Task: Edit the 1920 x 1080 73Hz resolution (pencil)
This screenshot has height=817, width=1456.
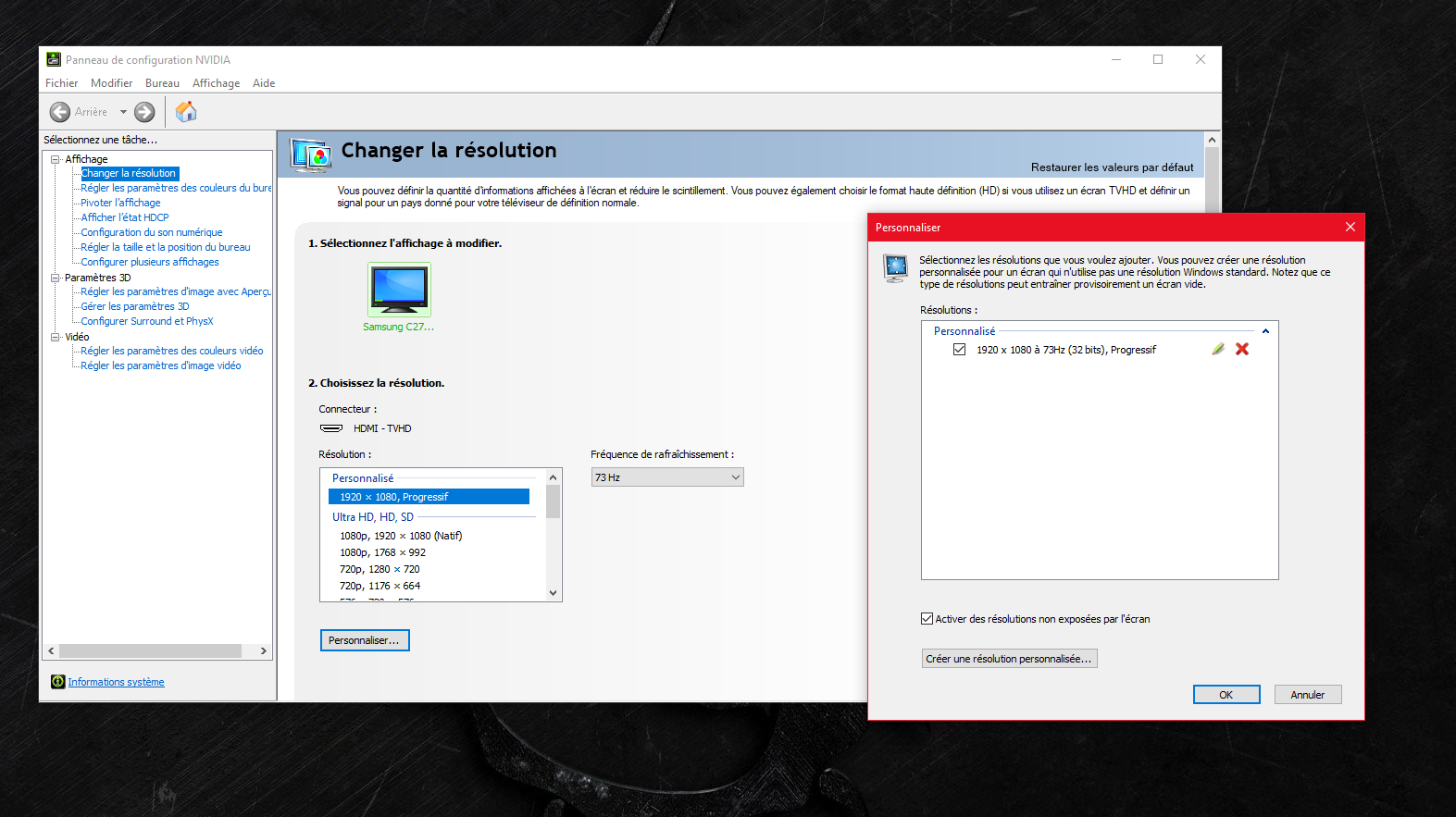Action: pos(1218,349)
